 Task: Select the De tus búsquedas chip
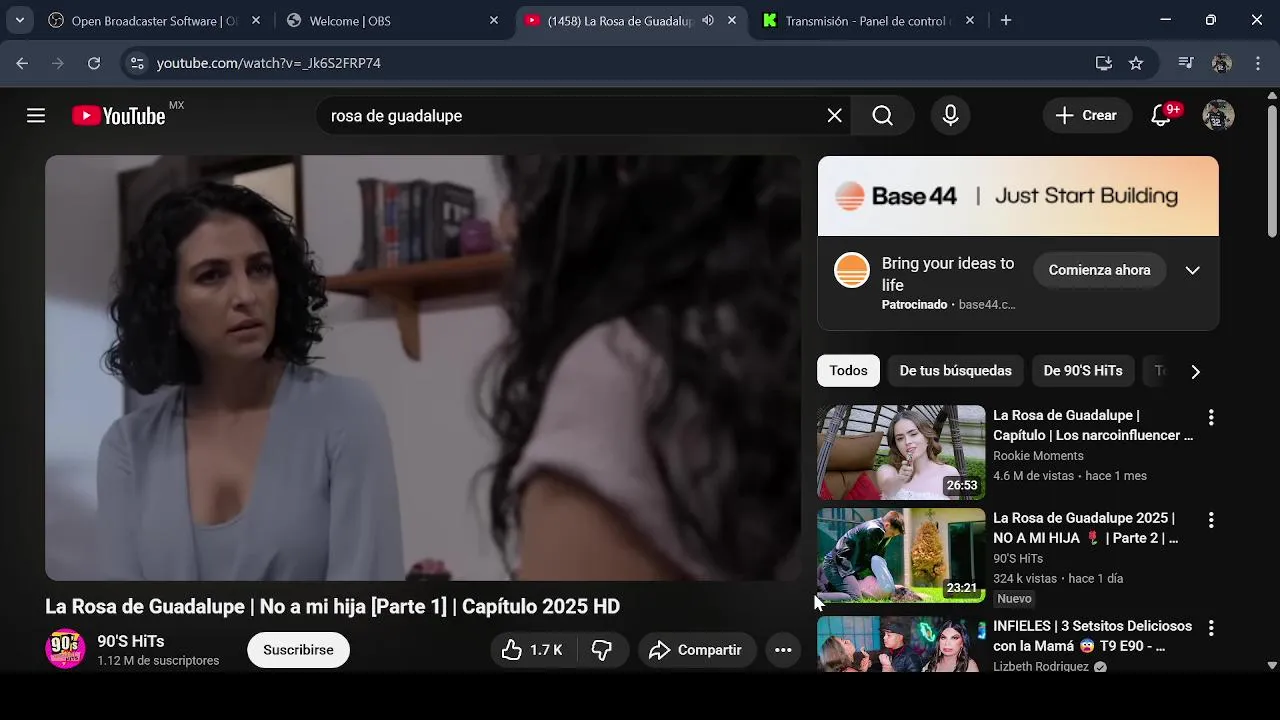[955, 371]
